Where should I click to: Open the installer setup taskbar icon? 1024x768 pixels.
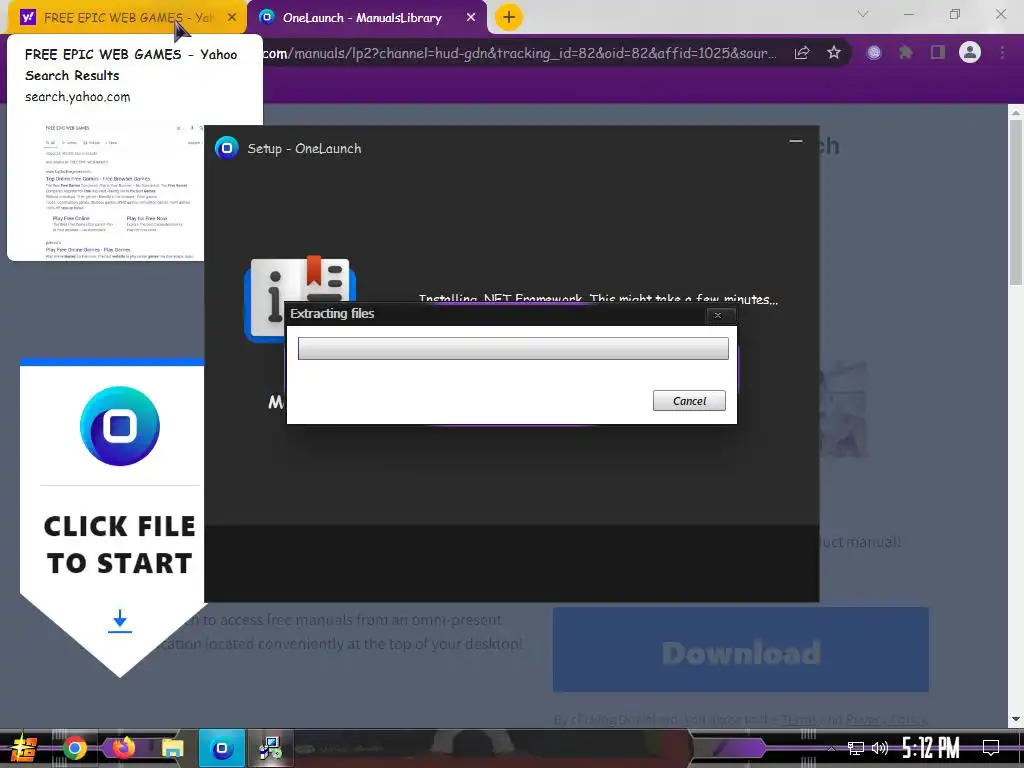coord(270,748)
